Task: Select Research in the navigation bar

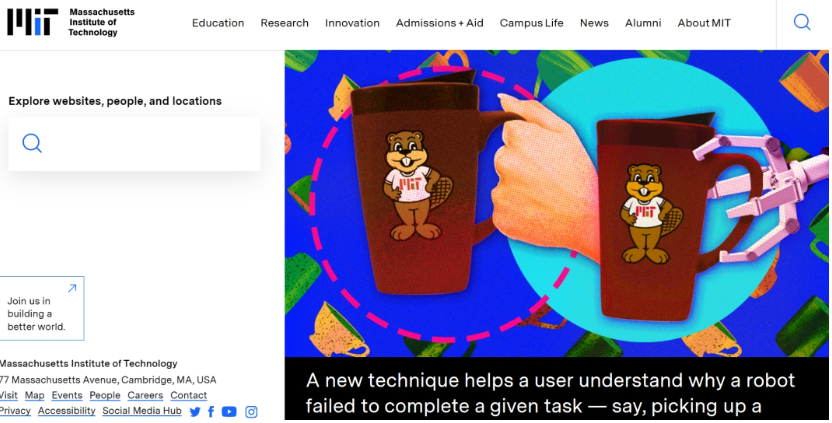Action: pyautogui.click(x=284, y=23)
